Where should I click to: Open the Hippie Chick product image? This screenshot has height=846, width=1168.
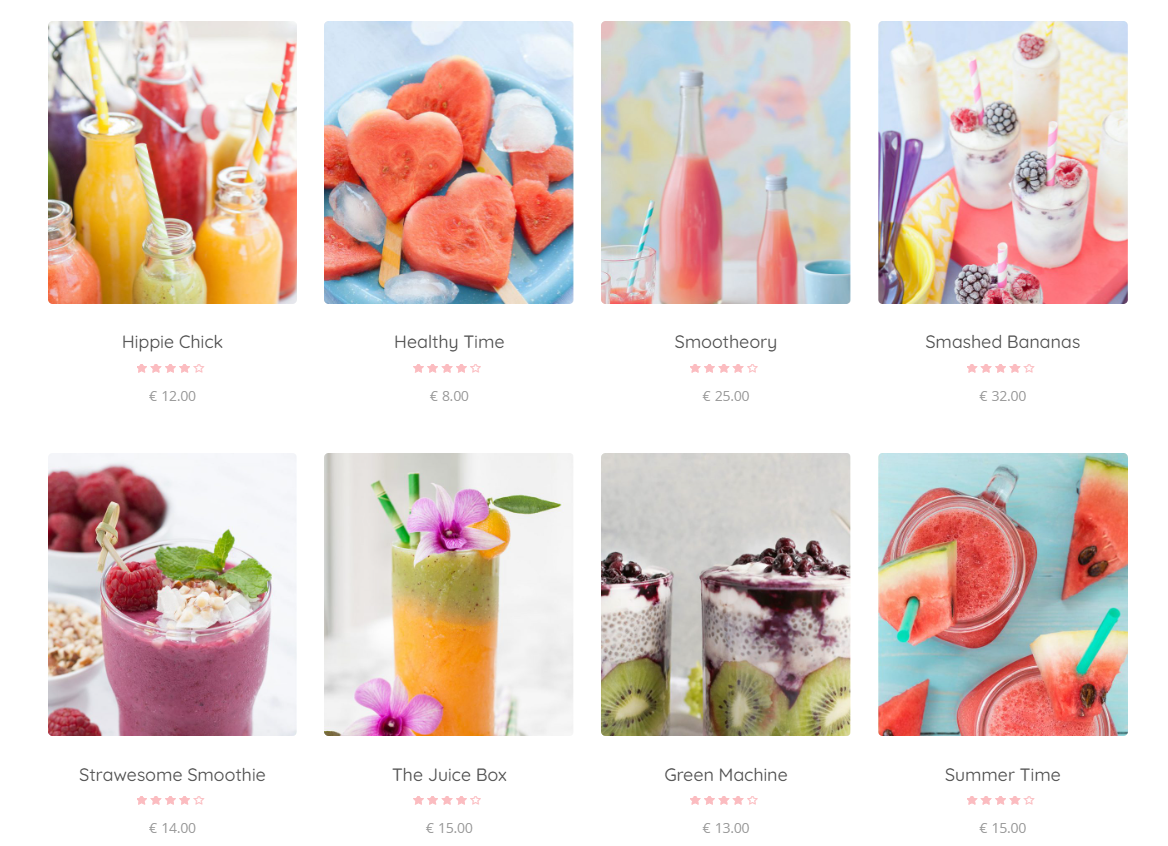tap(172, 162)
